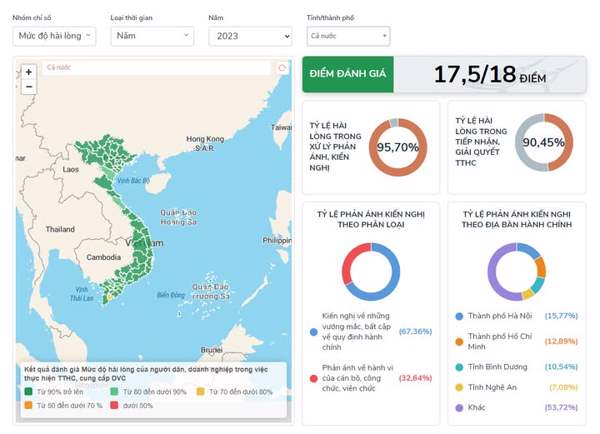This screenshot has width=600, height=434.
Task: Expand the Năm 2023 year selector
Action: 249,36
